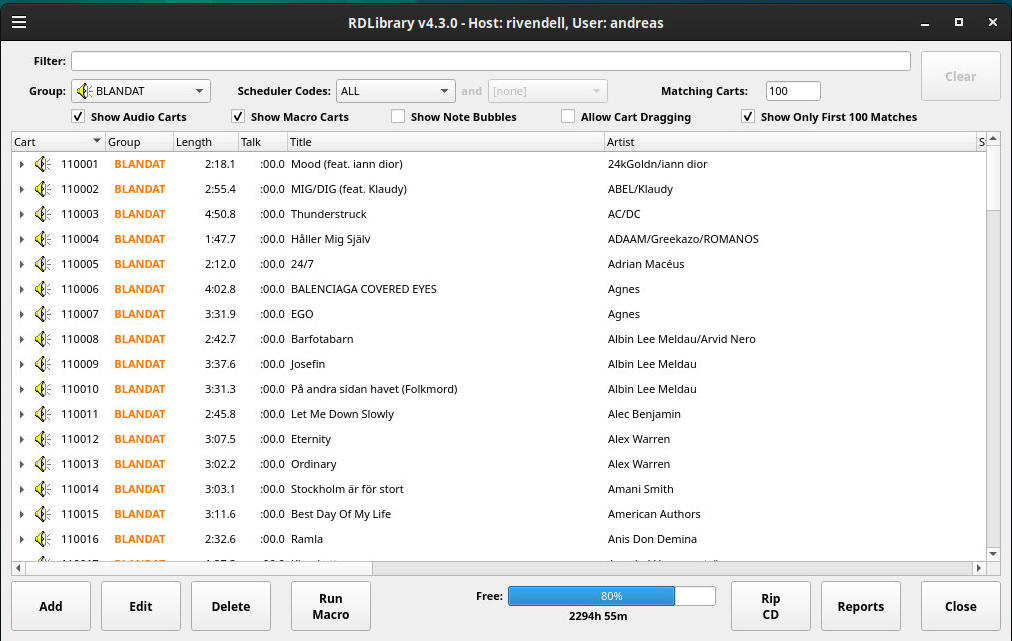The height and width of the screenshot is (641, 1012).
Task: Click the Matching Carts field showing 100
Action: tap(793, 91)
